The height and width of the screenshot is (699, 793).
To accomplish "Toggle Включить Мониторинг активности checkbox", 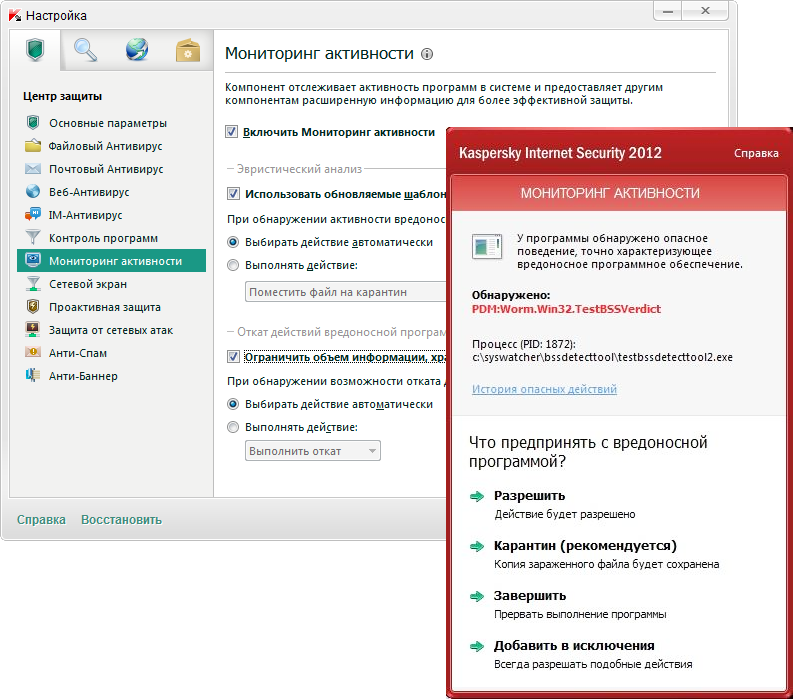I will point(232,132).
